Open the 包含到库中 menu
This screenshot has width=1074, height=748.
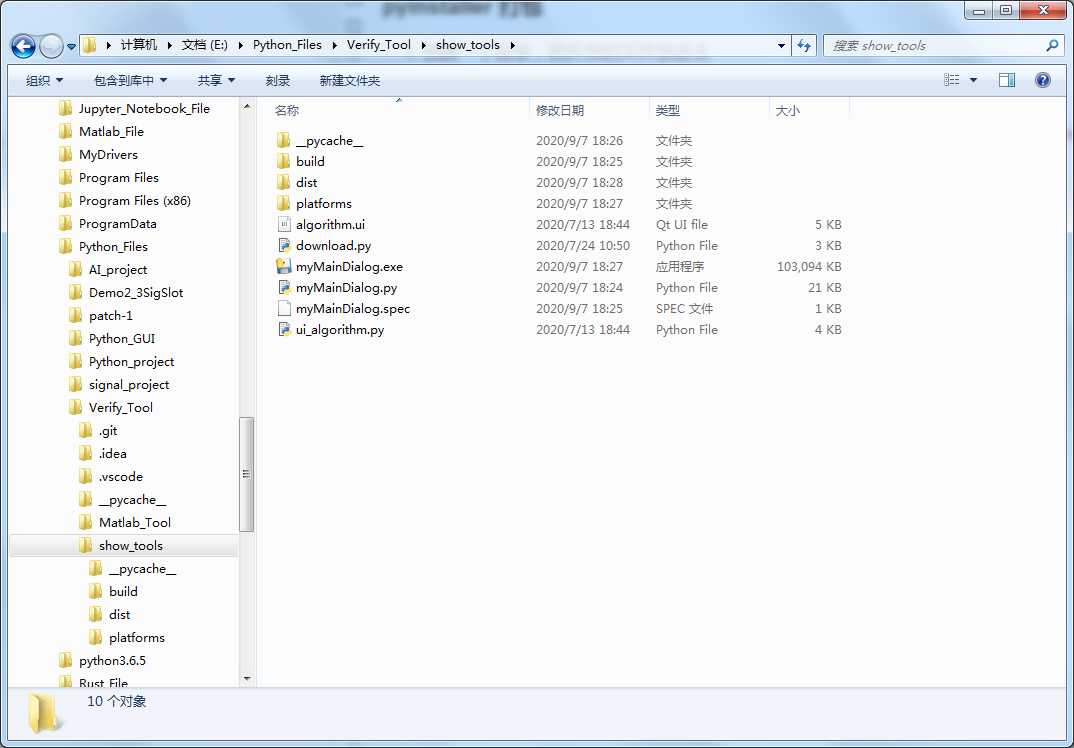pos(130,81)
